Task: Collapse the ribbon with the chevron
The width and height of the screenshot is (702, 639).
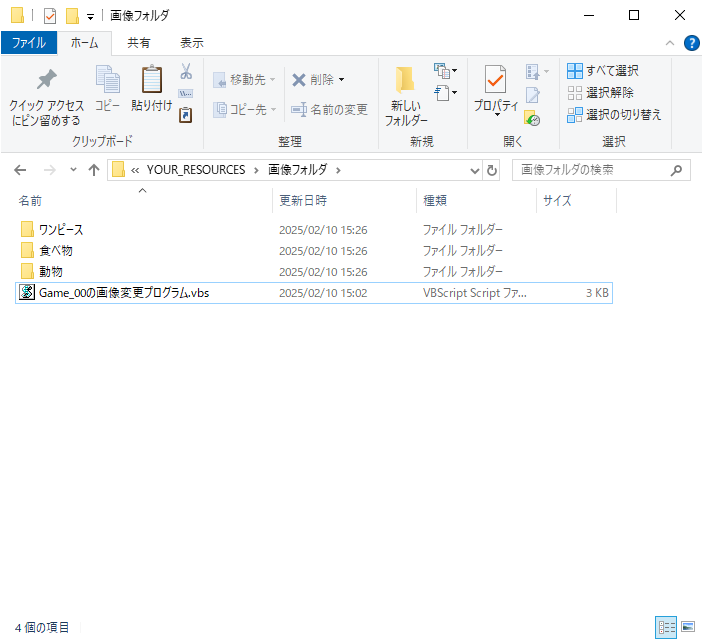Action: pos(670,43)
